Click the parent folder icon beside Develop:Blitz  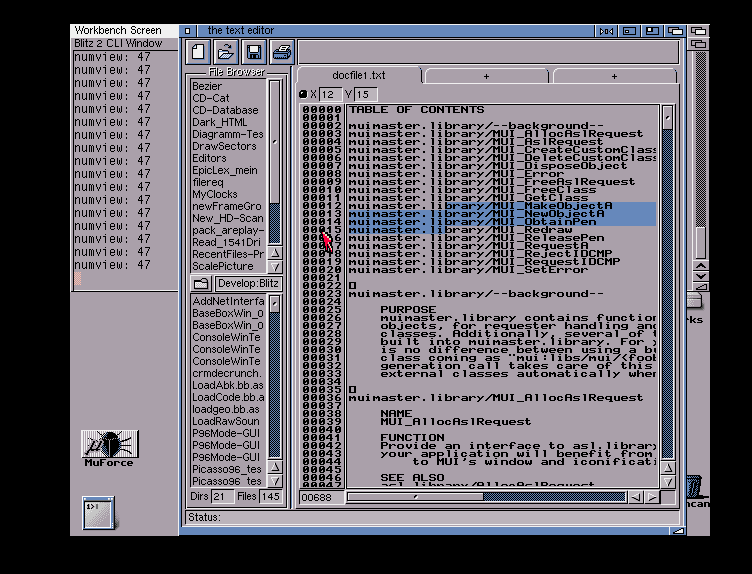(200, 284)
